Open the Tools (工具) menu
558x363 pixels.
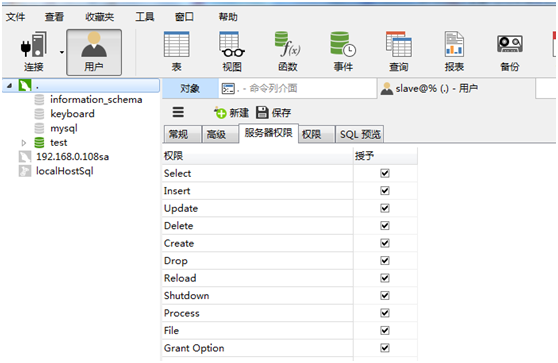click(x=145, y=17)
